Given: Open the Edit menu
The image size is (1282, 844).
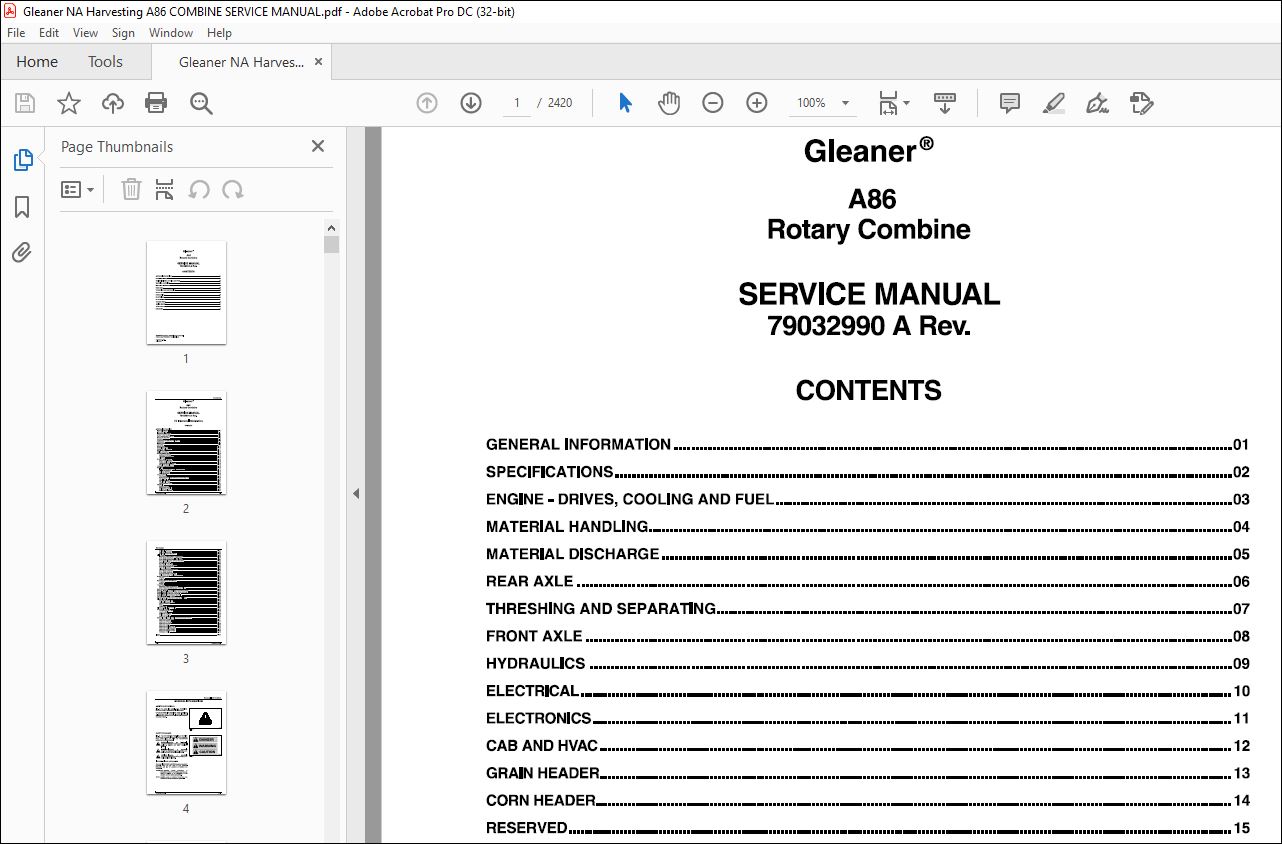Looking at the screenshot, I should [49, 33].
